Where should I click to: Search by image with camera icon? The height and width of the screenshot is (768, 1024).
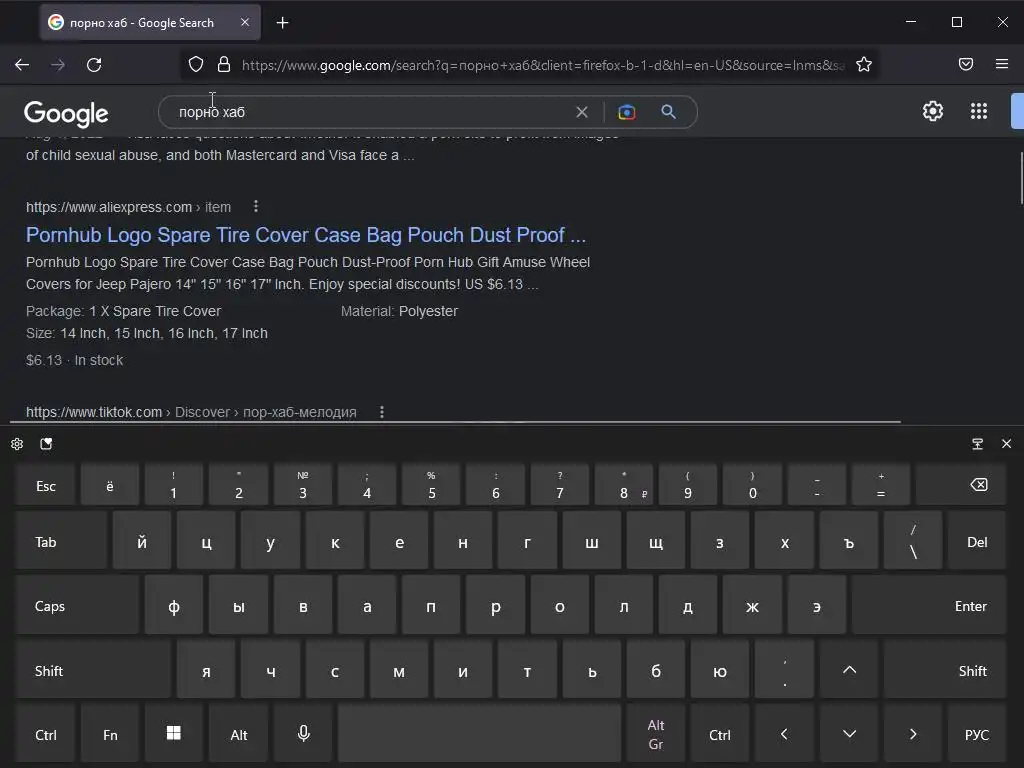coord(626,112)
